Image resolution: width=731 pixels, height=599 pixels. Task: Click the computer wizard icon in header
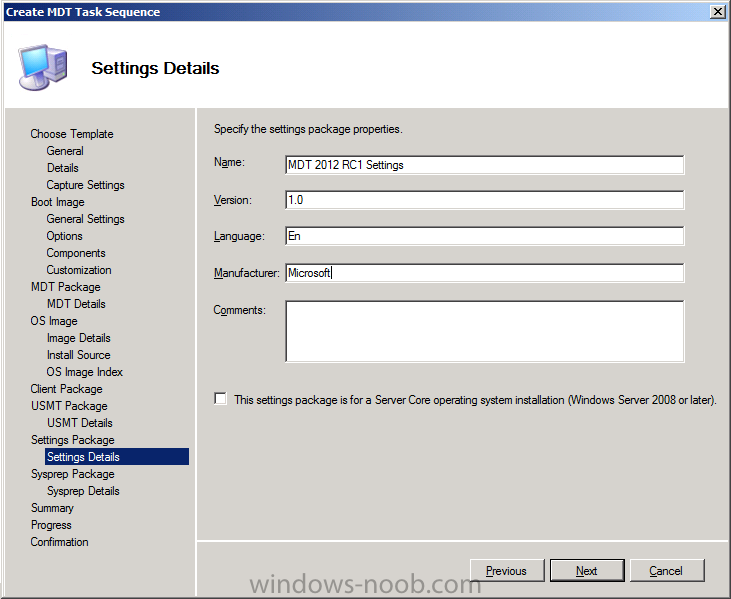[43, 67]
